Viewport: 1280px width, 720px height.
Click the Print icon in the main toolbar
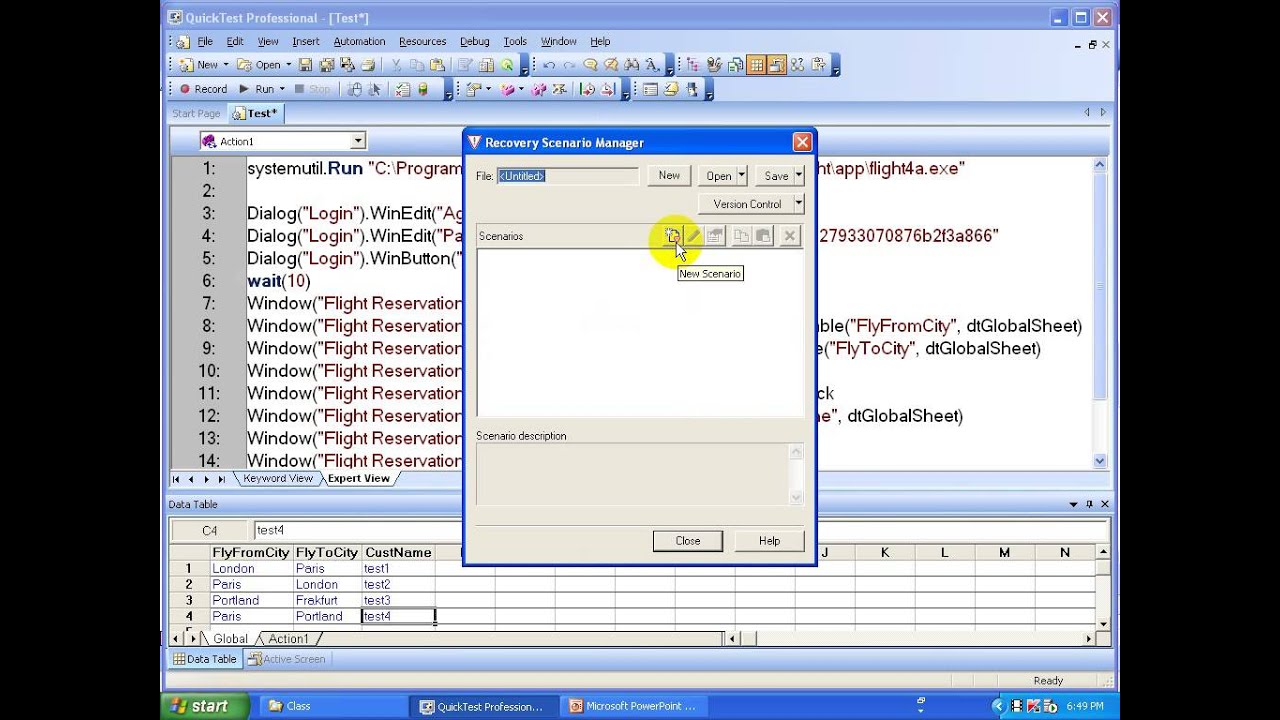[368, 65]
